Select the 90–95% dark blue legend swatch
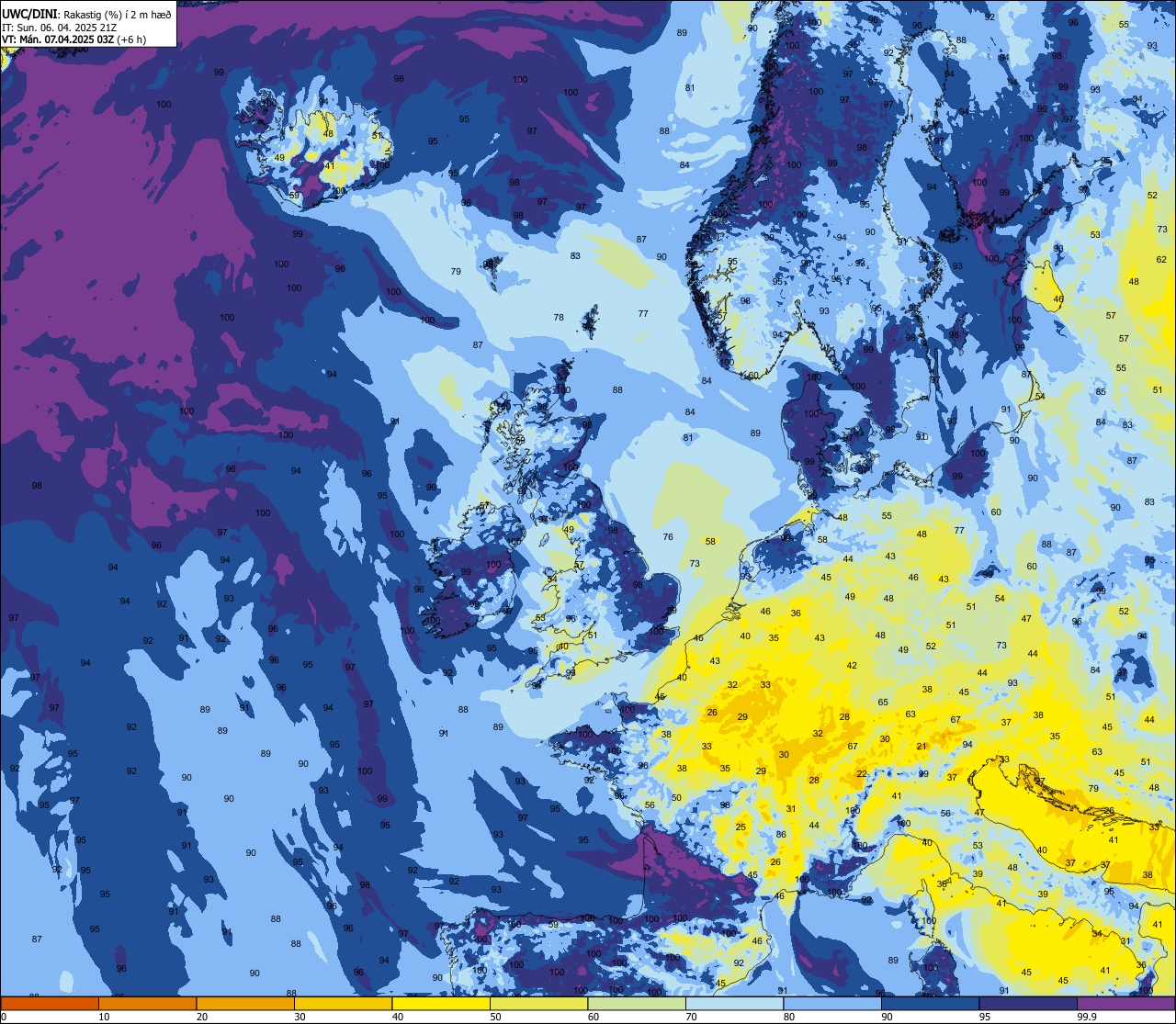 tap(931, 1003)
